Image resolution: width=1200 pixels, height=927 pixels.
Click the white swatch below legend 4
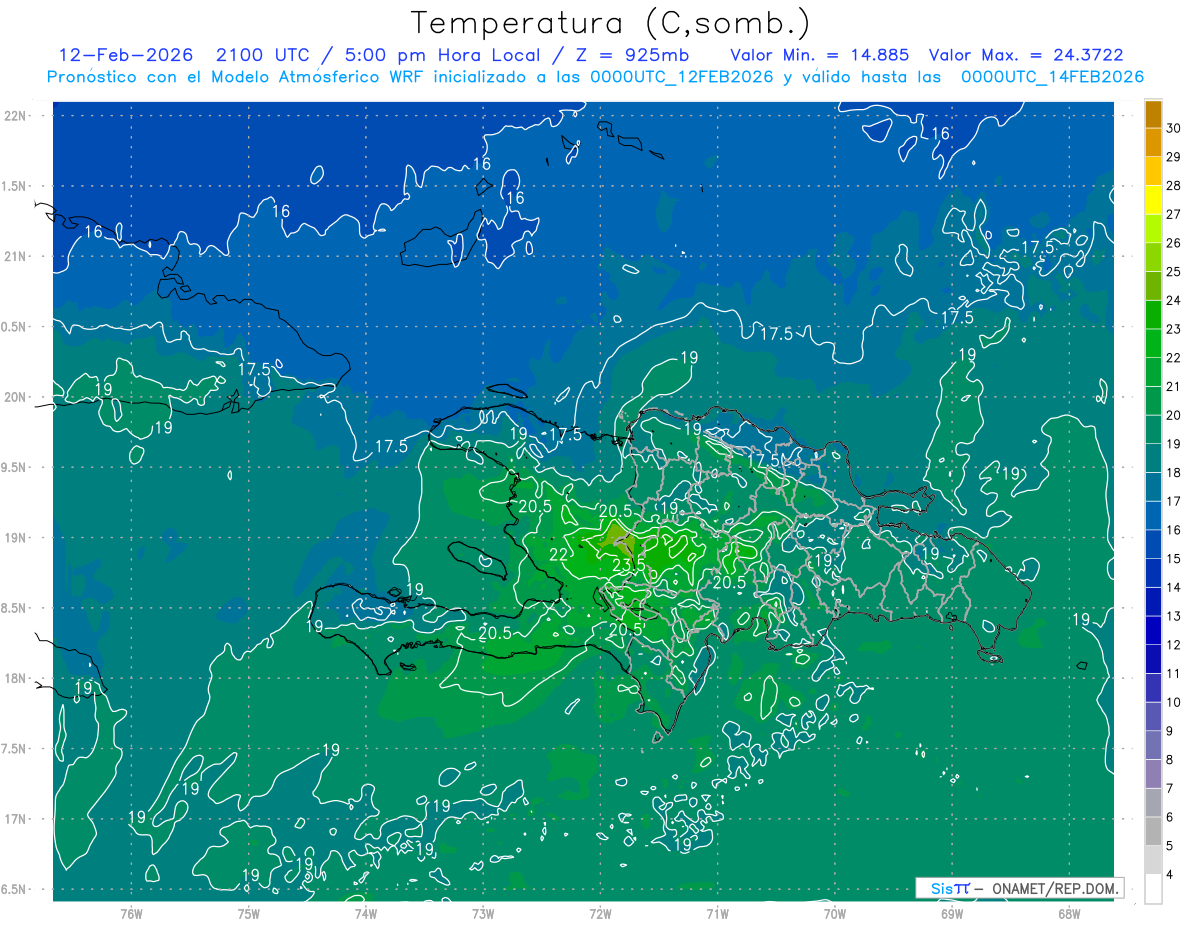(x=1153, y=889)
